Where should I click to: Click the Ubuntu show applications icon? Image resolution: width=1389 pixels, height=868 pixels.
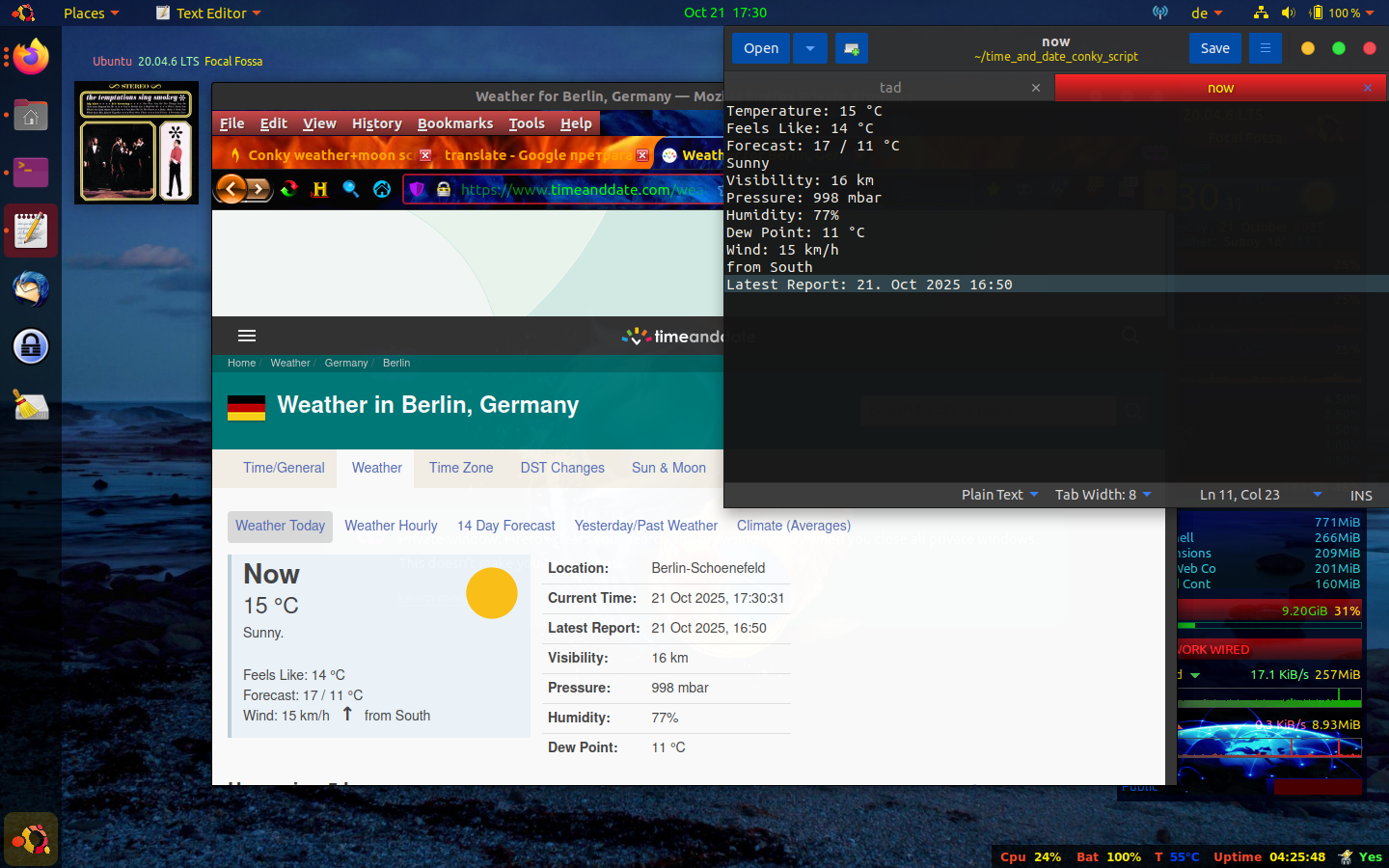pos(31,840)
